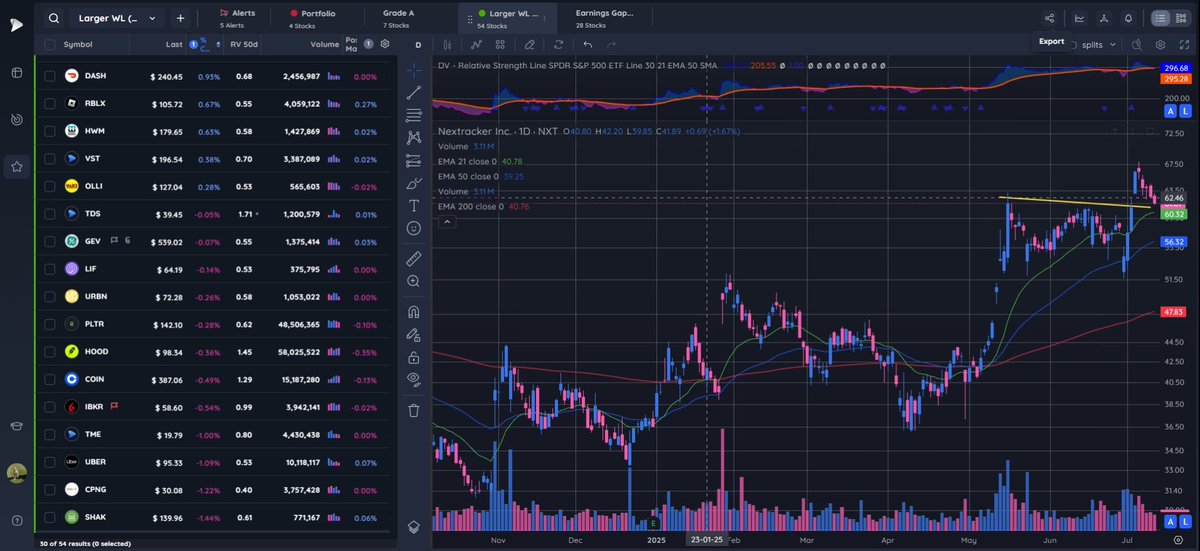Open the user profile avatar
The height and width of the screenshot is (551, 1200).
coord(17,473)
